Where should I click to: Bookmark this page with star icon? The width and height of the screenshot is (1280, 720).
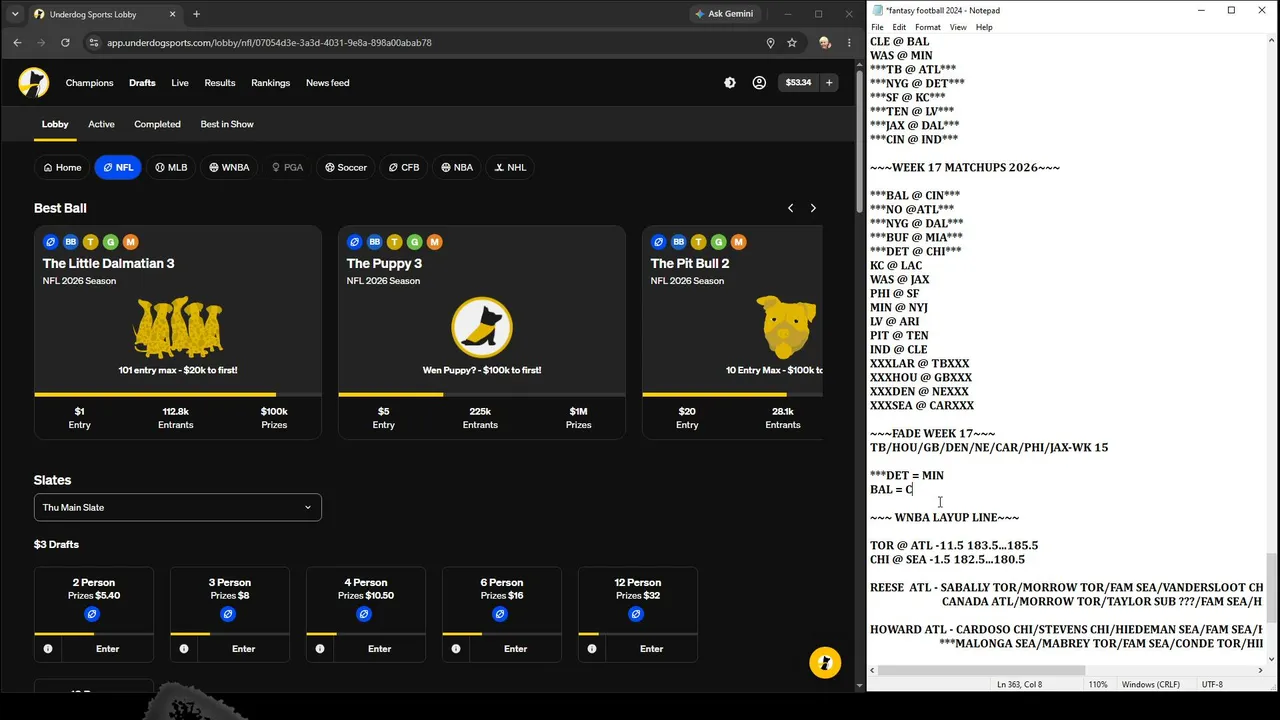click(x=792, y=43)
